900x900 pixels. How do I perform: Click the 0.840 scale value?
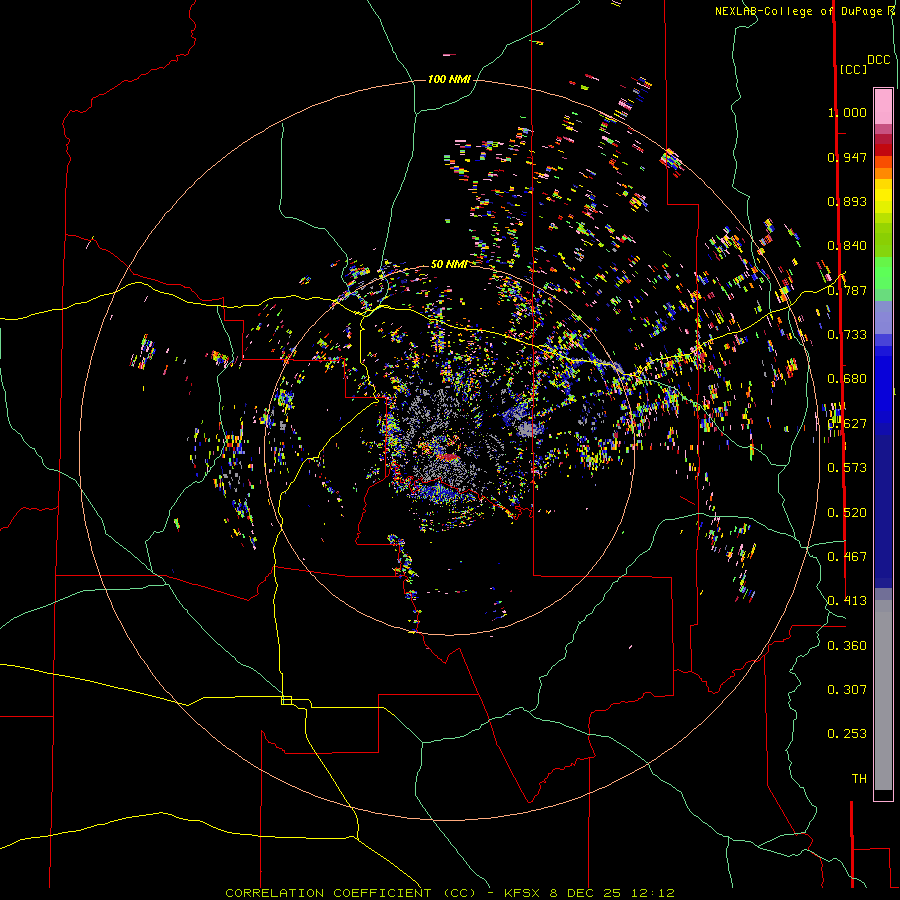pos(847,246)
